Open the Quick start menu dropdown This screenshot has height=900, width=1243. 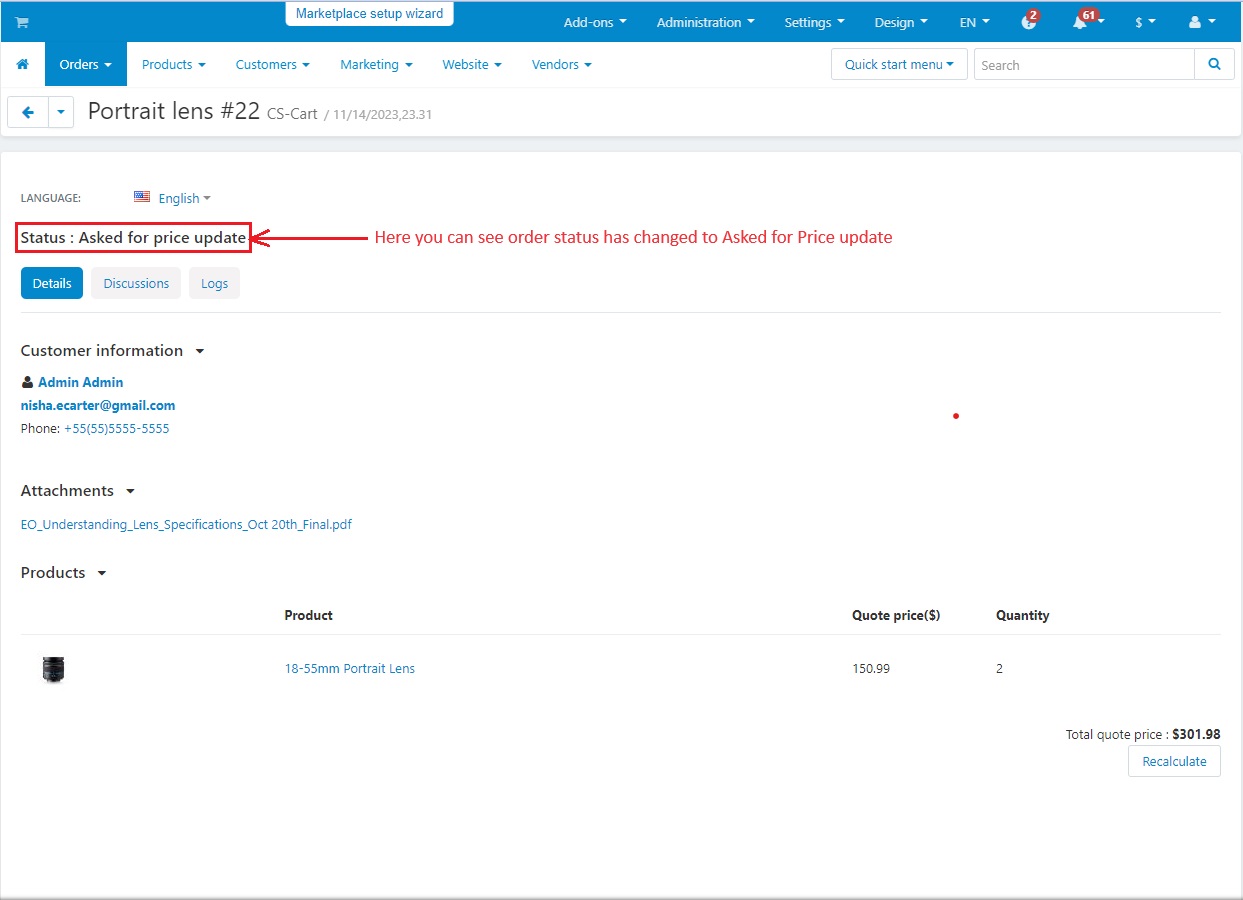click(x=899, y=64)
